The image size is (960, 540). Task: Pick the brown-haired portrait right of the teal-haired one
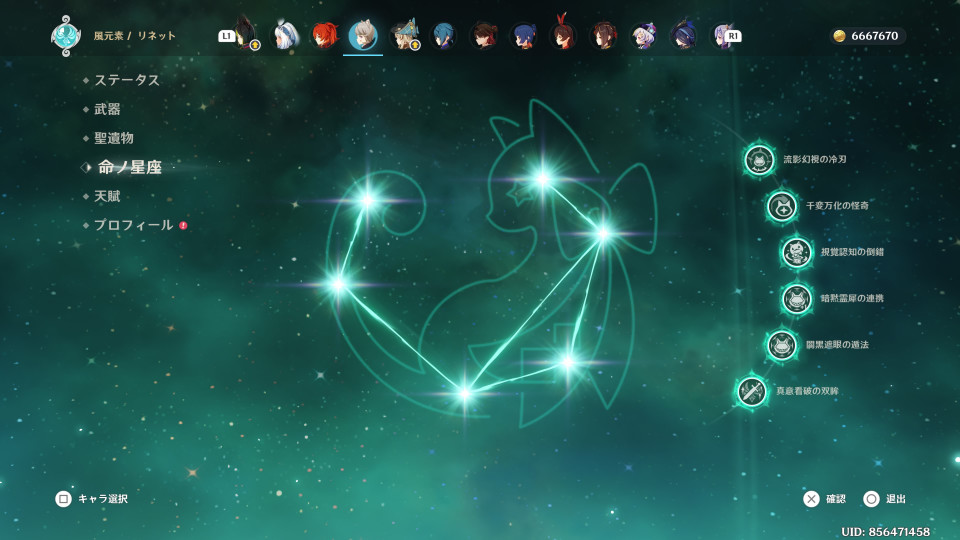click(x=484, y=36)
